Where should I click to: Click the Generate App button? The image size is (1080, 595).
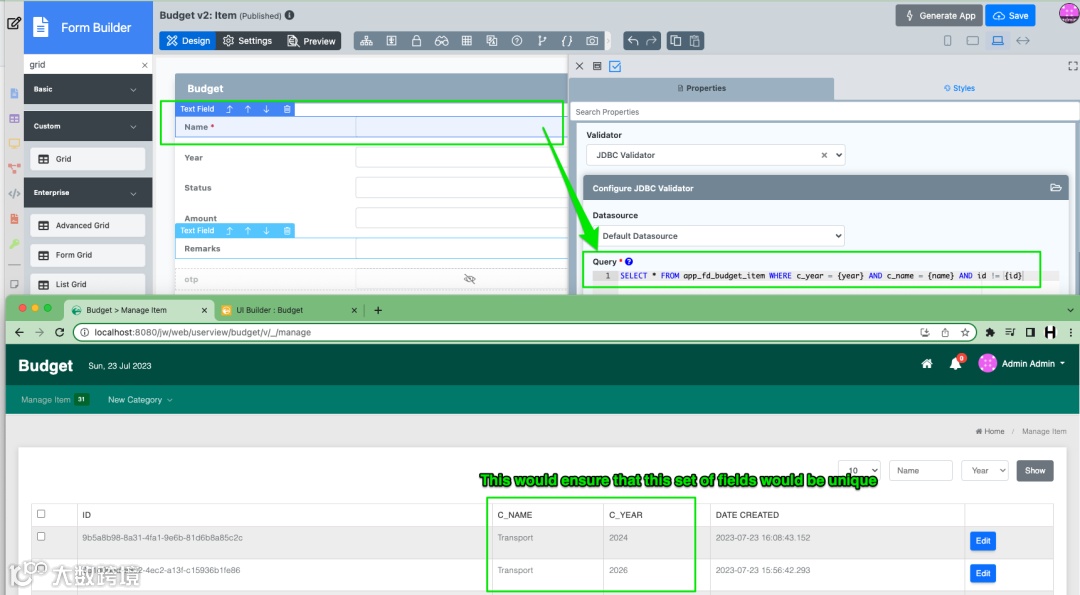pos(940,15)
